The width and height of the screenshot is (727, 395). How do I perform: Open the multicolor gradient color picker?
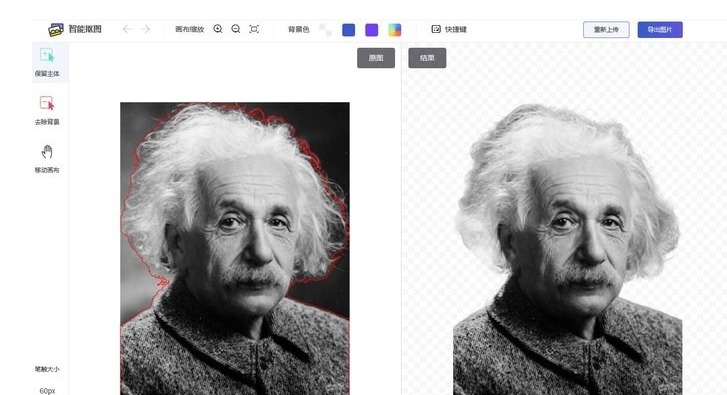(x=395, y=30)
